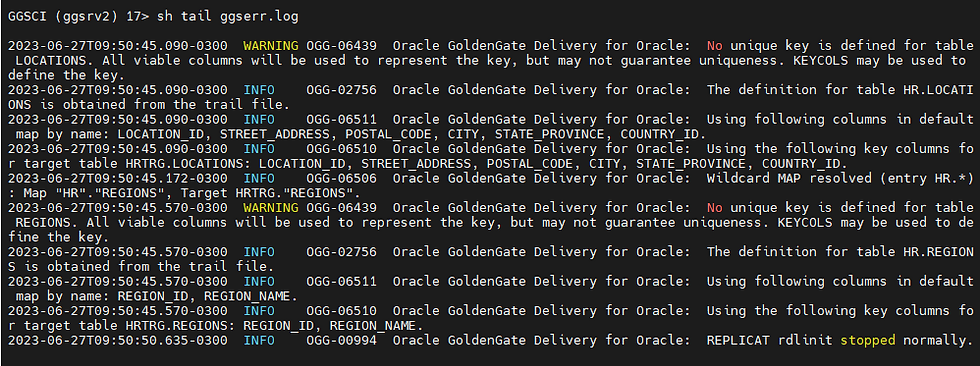Click 'REGION_ID, REGION_NAME.' in default map line
Image resolution: width=980 pixels, height=366 pixels.
(208, 296)
